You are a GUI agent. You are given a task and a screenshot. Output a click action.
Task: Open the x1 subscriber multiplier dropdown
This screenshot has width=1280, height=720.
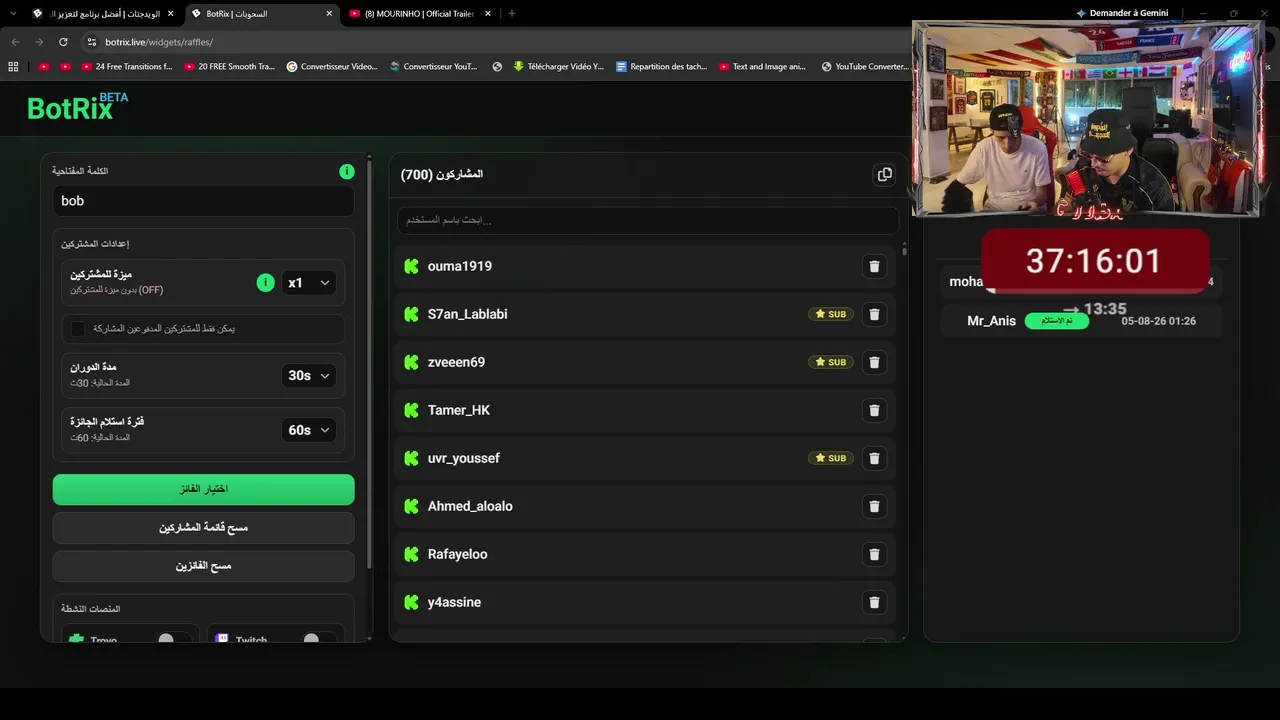308,283
